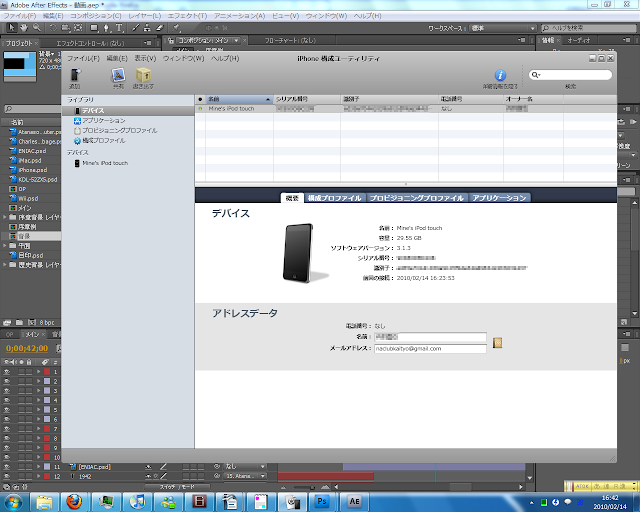Click the After Effects taskbar icon
Screen dimensions: 640x512
click(353, 501)
